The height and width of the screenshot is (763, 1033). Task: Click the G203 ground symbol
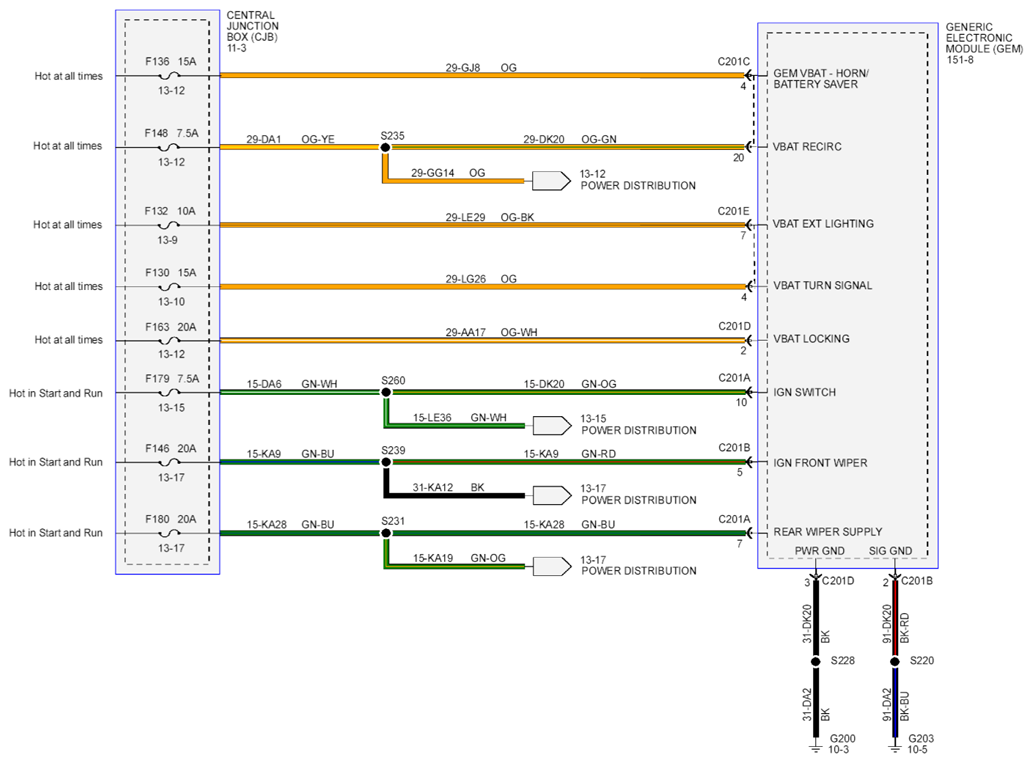coord(894,743)
